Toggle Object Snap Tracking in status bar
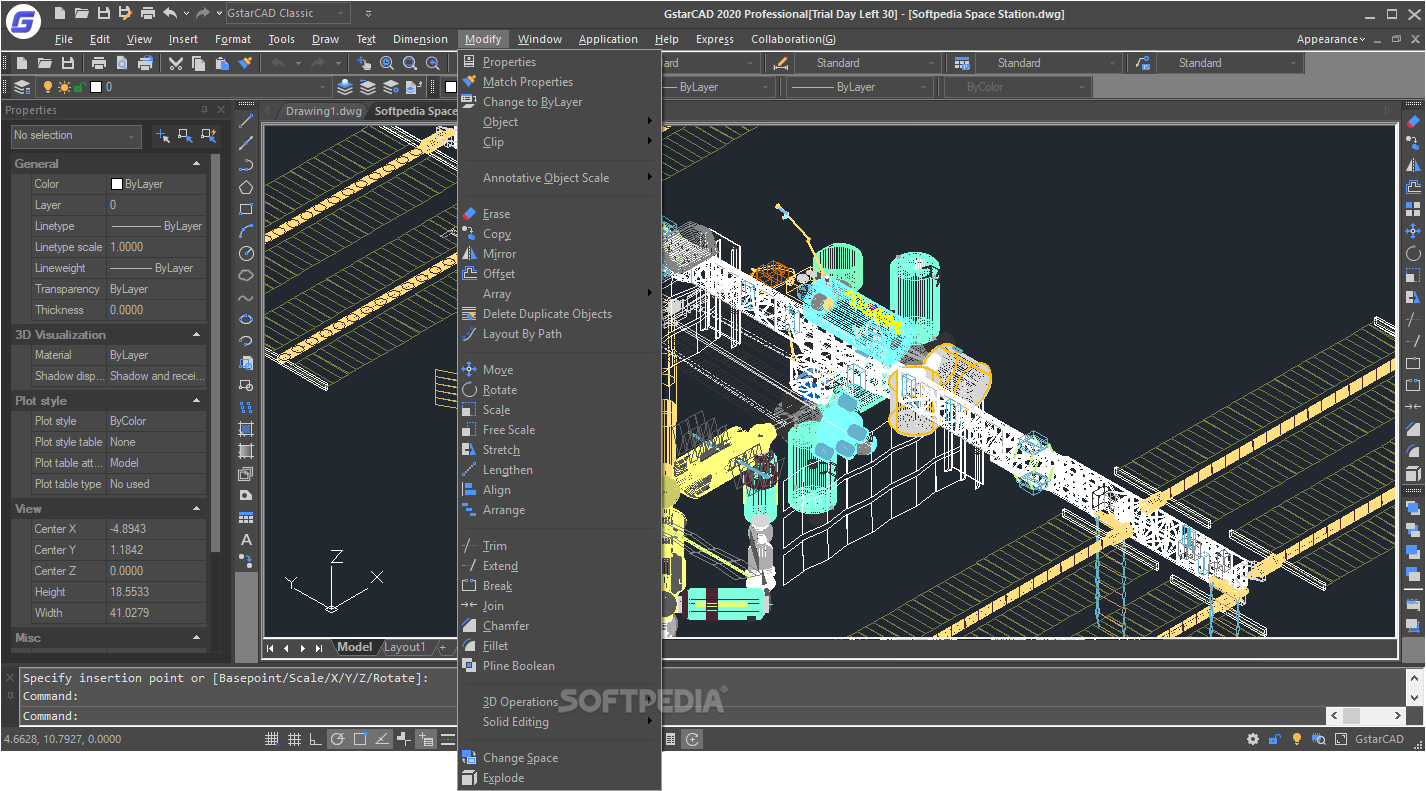Viewport: 1426px width, 791px height. [382, 739]
